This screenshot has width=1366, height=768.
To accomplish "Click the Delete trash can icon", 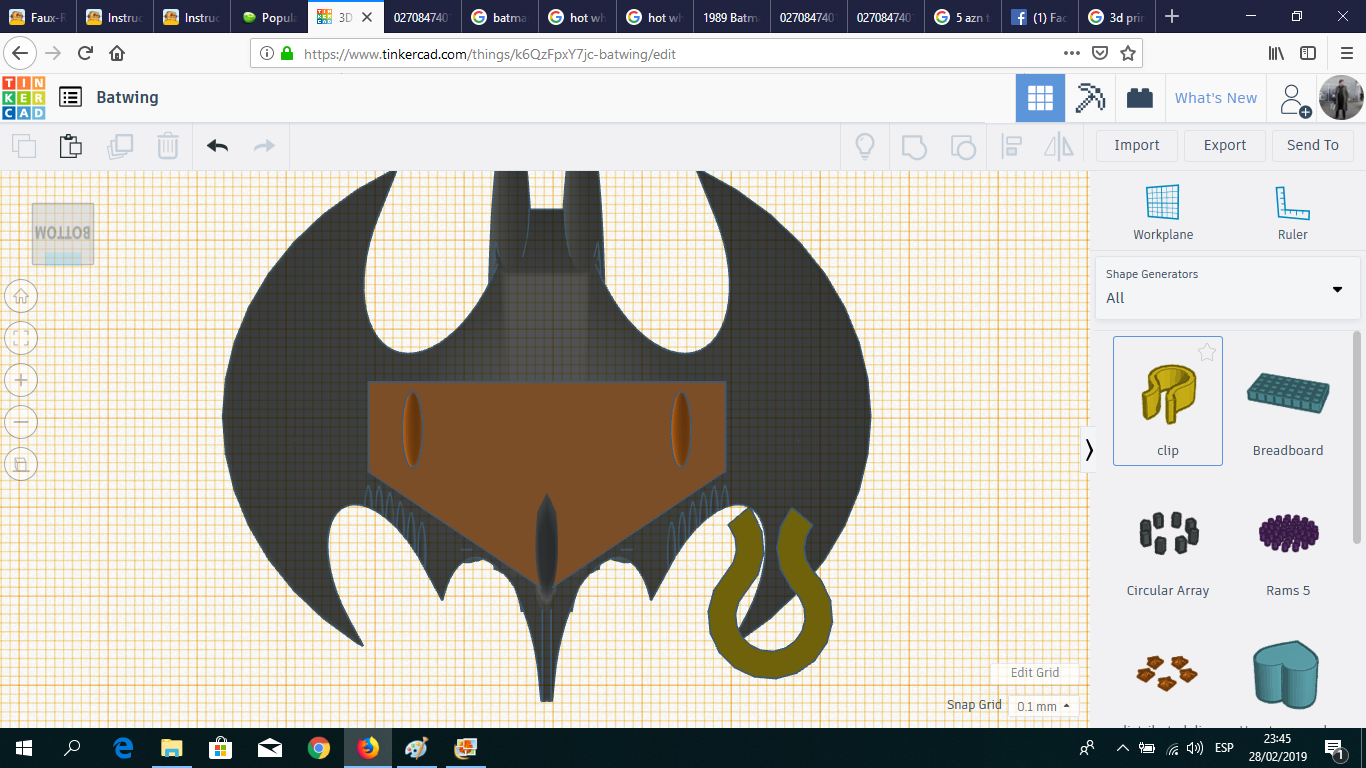I will [x=167, y=146].
